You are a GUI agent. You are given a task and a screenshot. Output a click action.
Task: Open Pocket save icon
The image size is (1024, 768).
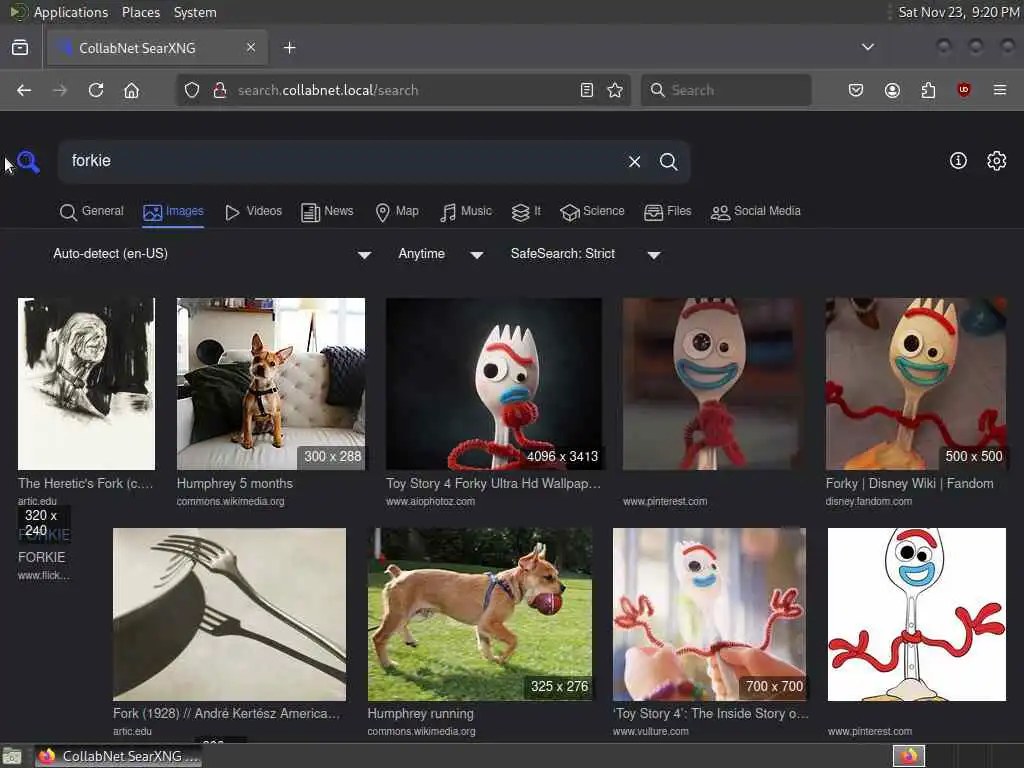(856, 90)
